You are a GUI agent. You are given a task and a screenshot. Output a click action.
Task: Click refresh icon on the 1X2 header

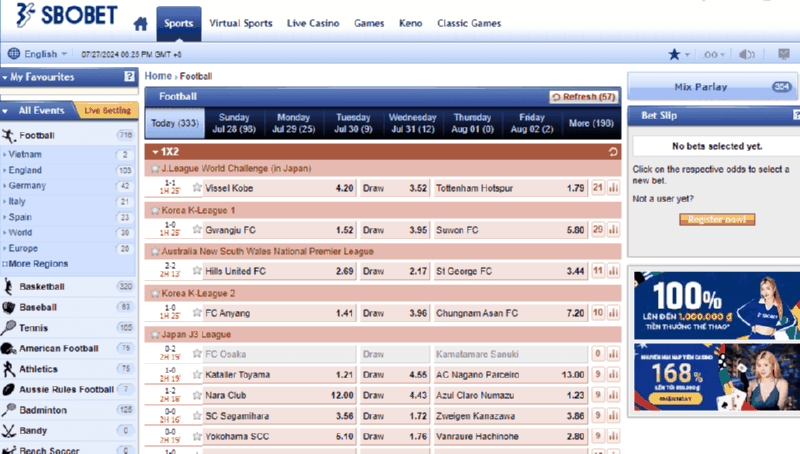tap(613, 152)
